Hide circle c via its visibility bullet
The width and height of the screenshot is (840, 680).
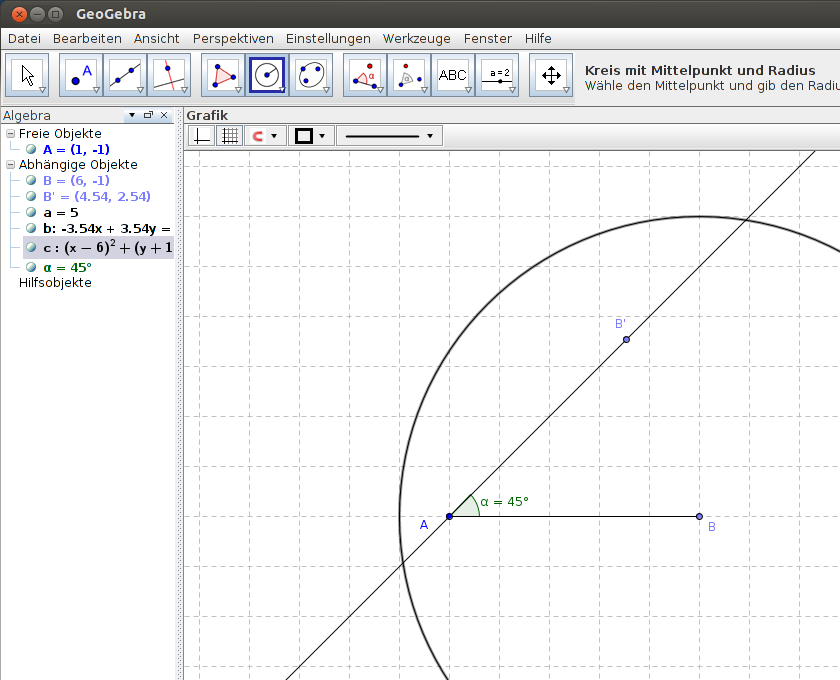point(32,248)
